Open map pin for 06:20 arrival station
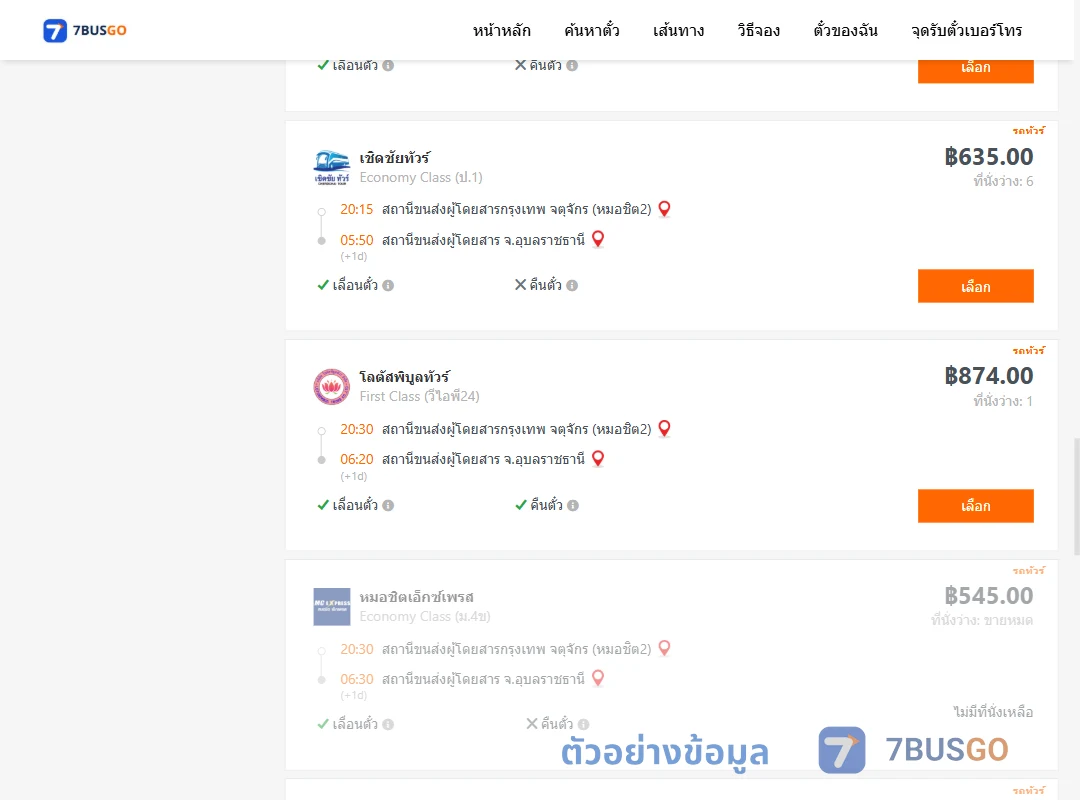 598,459
